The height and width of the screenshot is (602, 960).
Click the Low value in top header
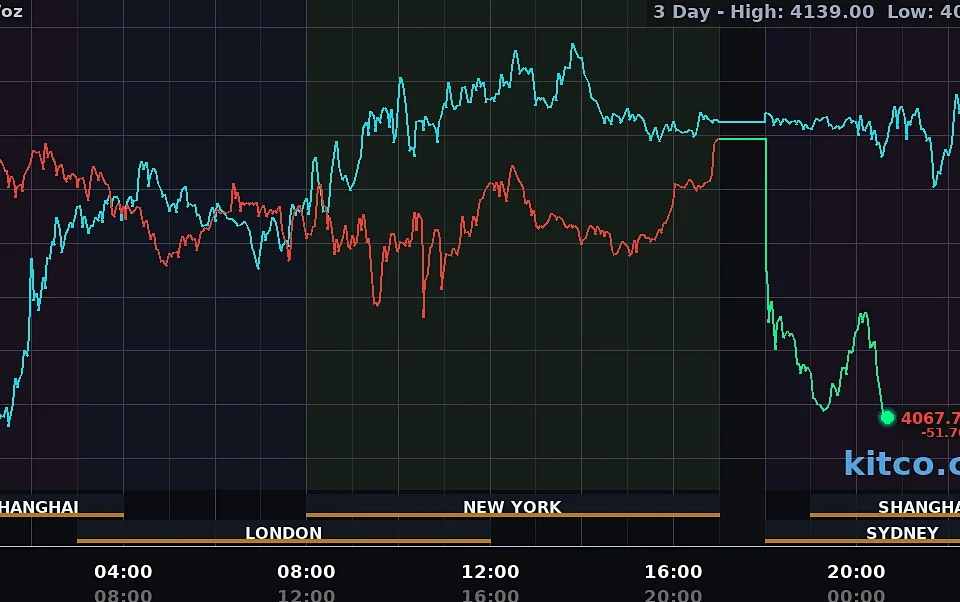(x=923, y=12)
